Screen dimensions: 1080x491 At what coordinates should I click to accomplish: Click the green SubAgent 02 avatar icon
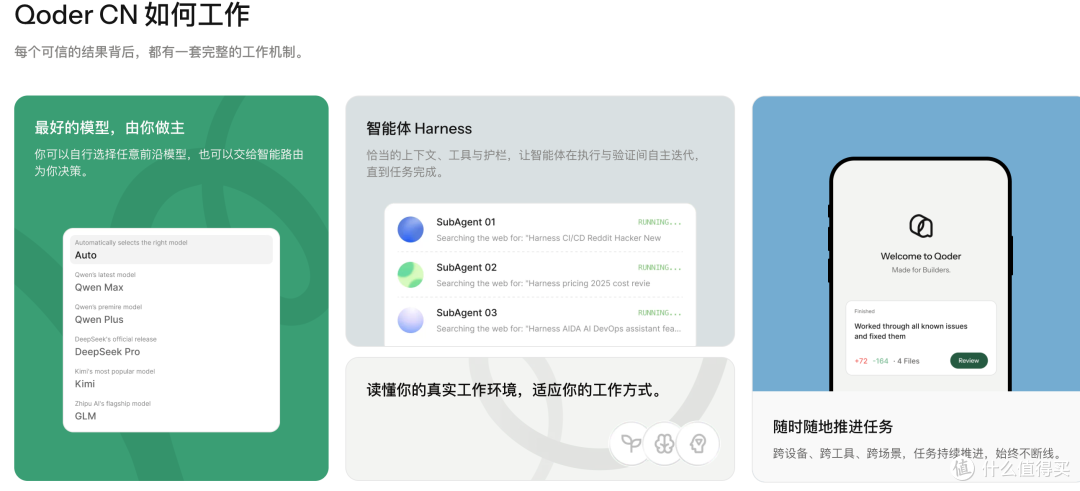(x=411, y=275)
